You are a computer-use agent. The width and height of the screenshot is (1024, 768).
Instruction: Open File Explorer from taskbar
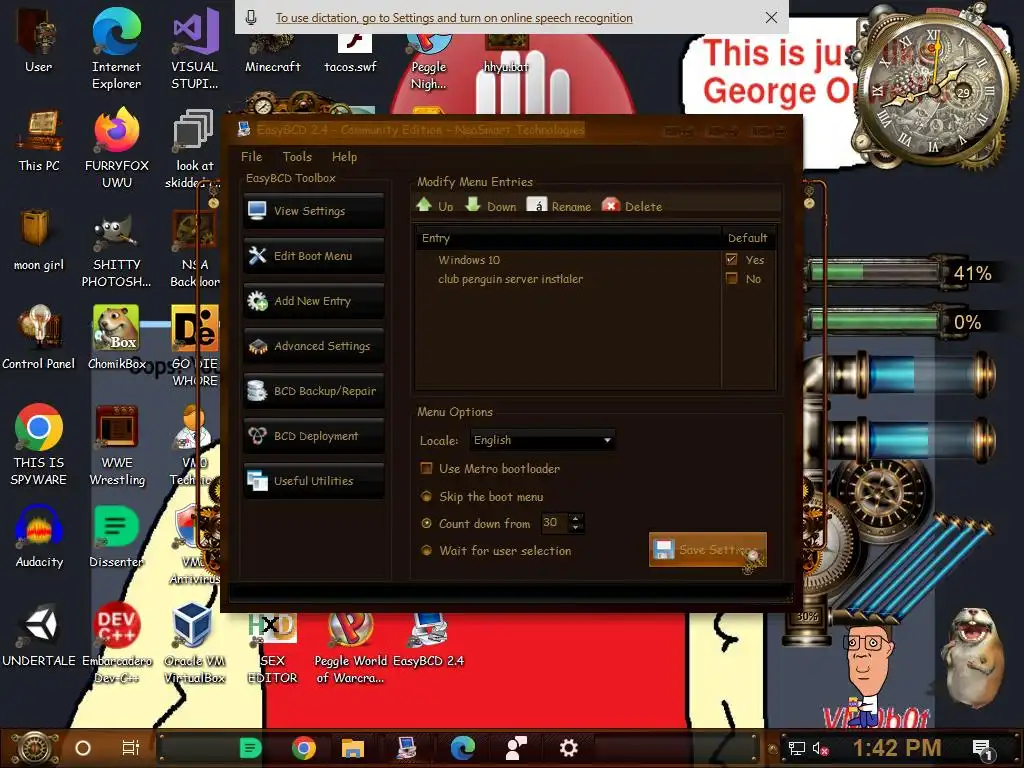point(353,748)
